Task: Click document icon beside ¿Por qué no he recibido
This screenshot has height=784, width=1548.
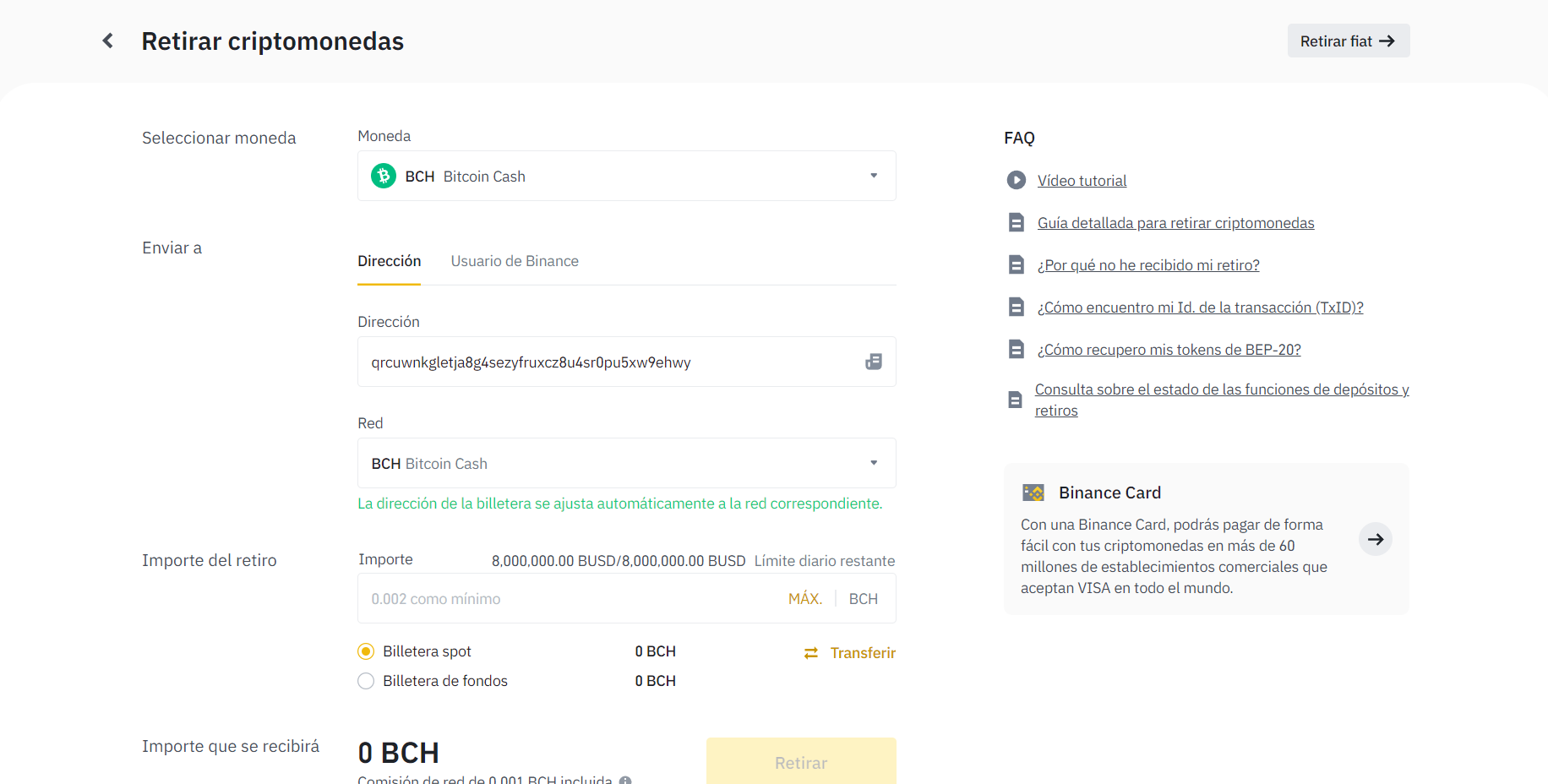Action: pos(1017,264)
